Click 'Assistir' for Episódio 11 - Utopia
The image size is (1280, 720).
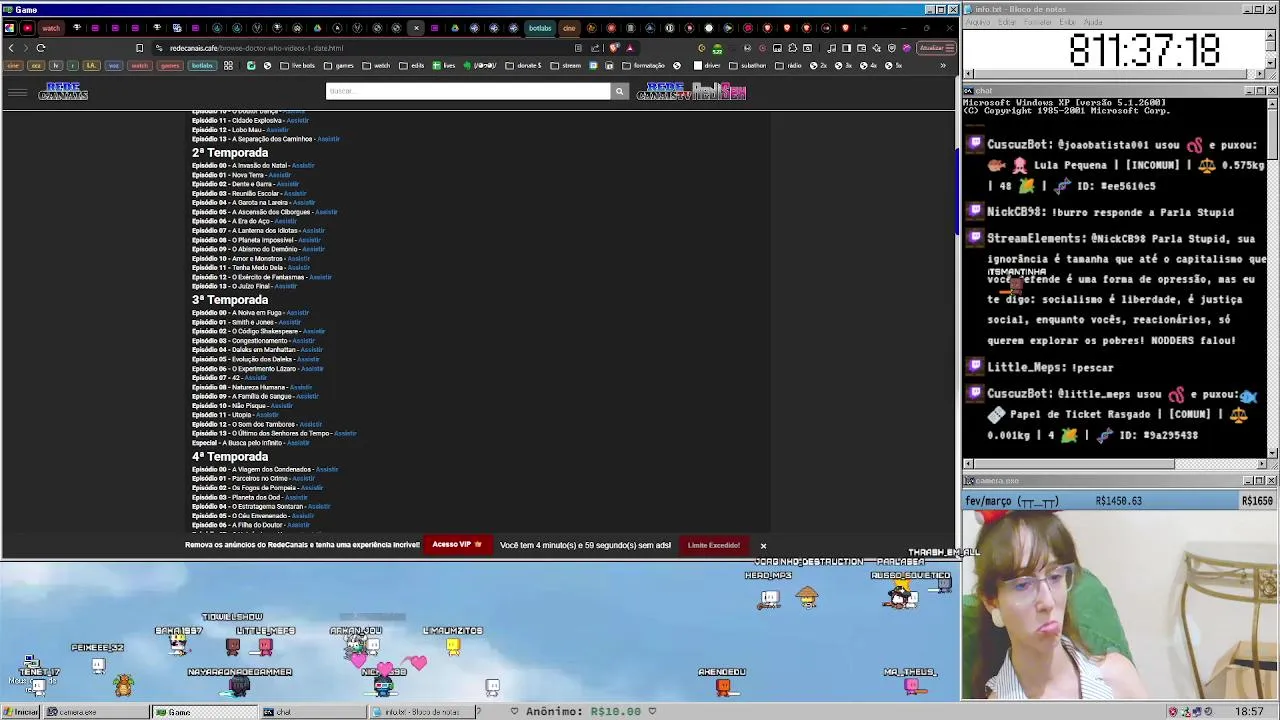[267, 415]
